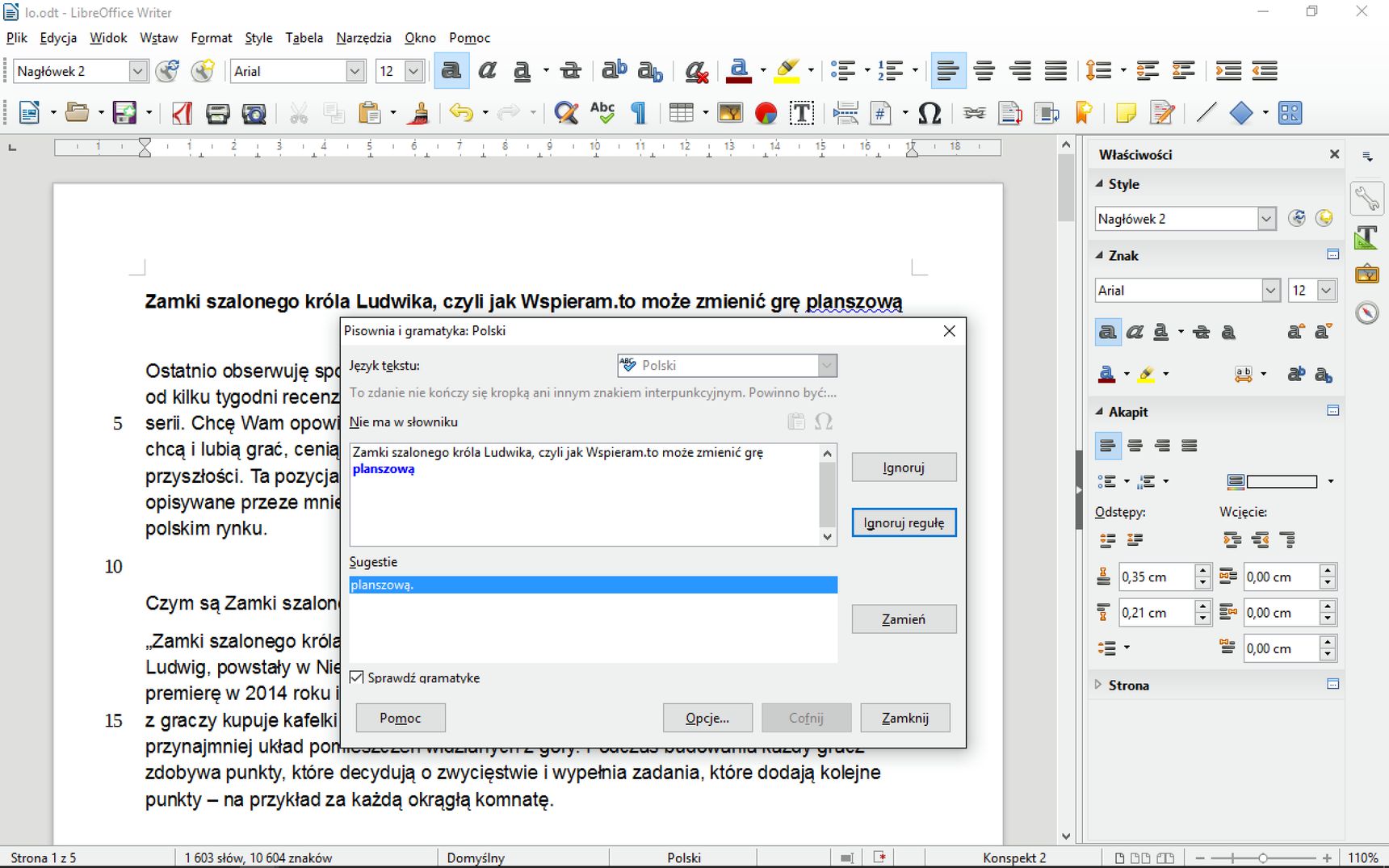Click the Insert special character Omega icon
The height and width of the screenshot is (868, 1389).
click(x=929, y=113)
